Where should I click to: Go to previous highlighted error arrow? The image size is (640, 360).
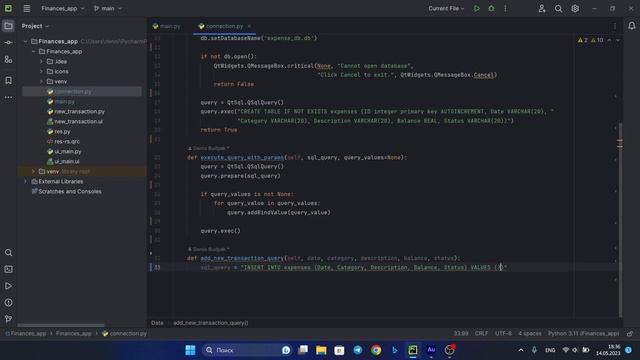609,40
